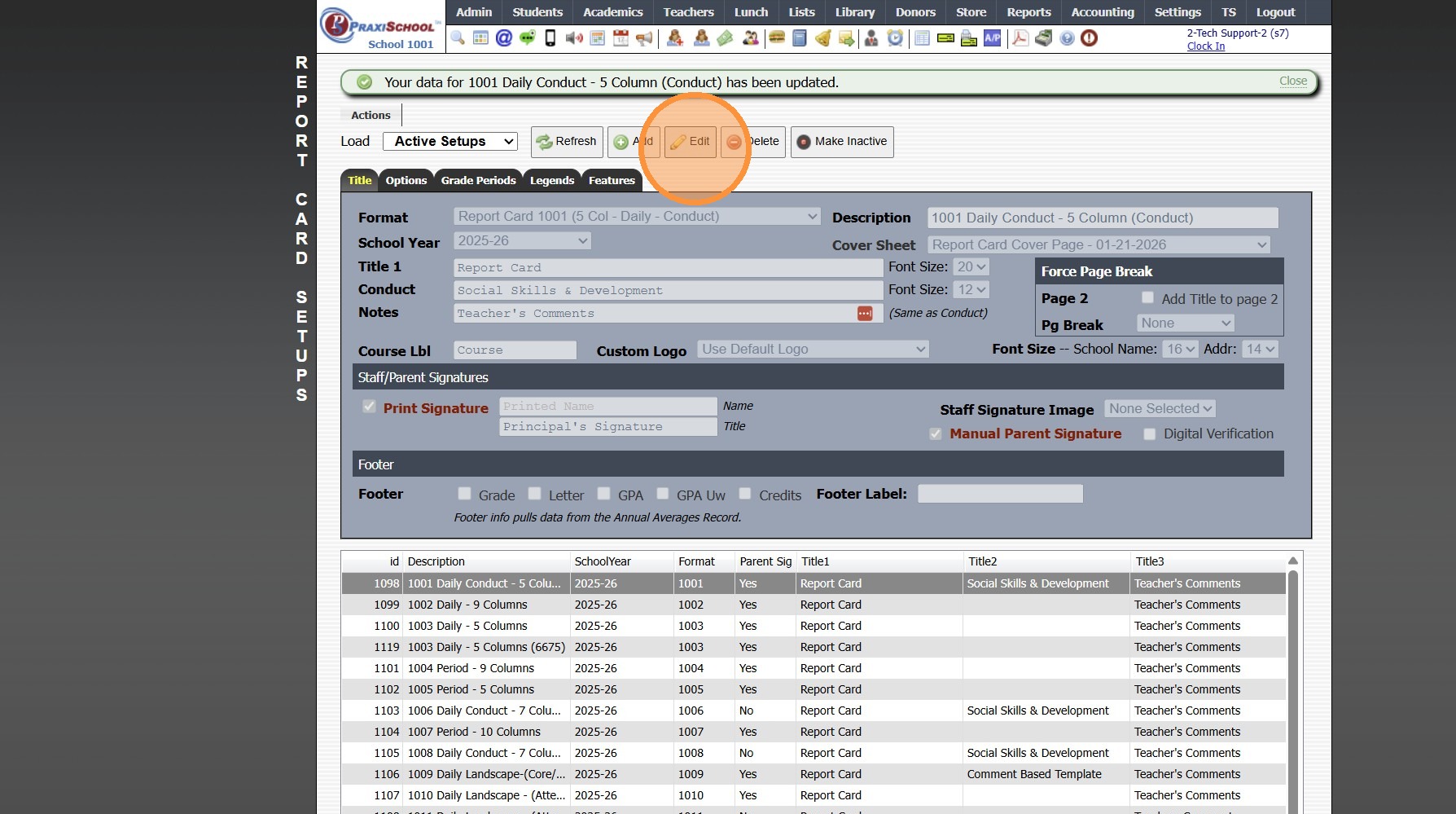This screenshot has height=814, width=1456.
Task: Click the Make Inactive button
Action: [x=842, y=142]
